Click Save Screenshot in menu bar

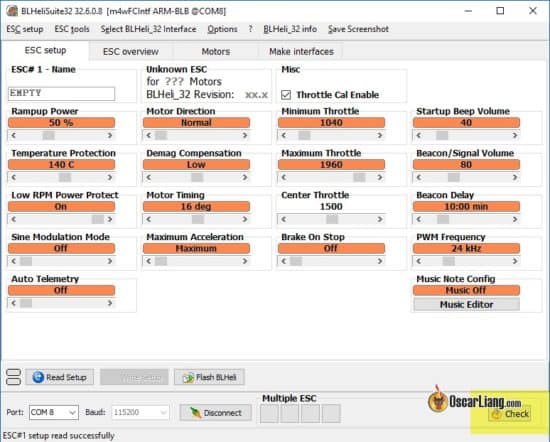(x=358, y=29)
